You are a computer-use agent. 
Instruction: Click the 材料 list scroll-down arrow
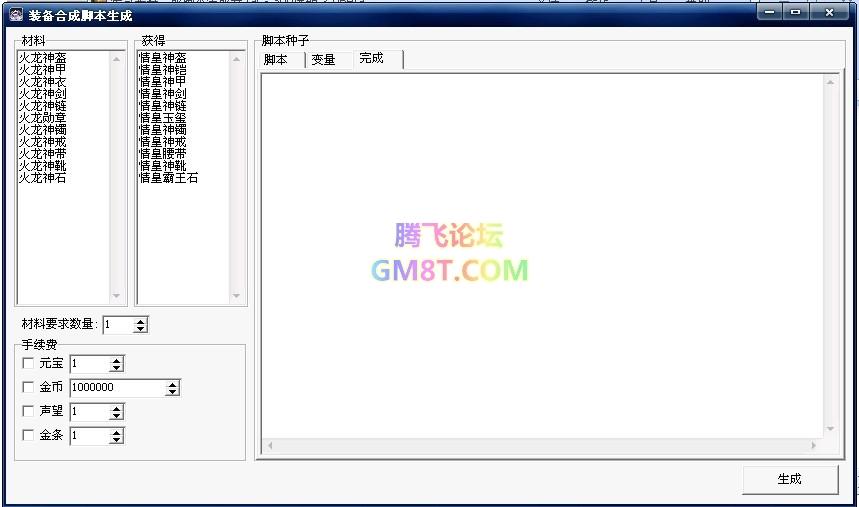pos(116,296)
